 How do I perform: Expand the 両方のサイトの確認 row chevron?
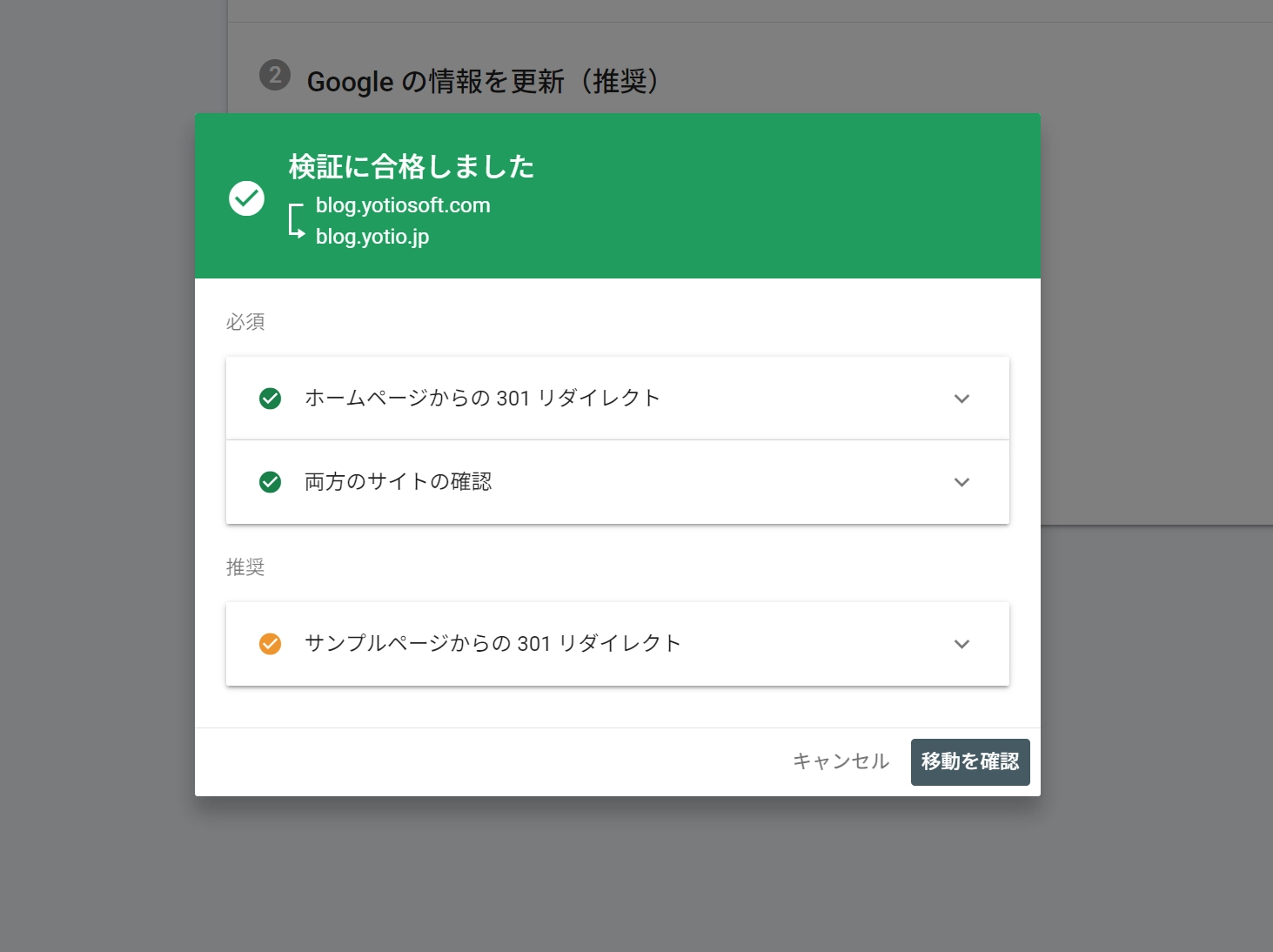coord(961,482)
